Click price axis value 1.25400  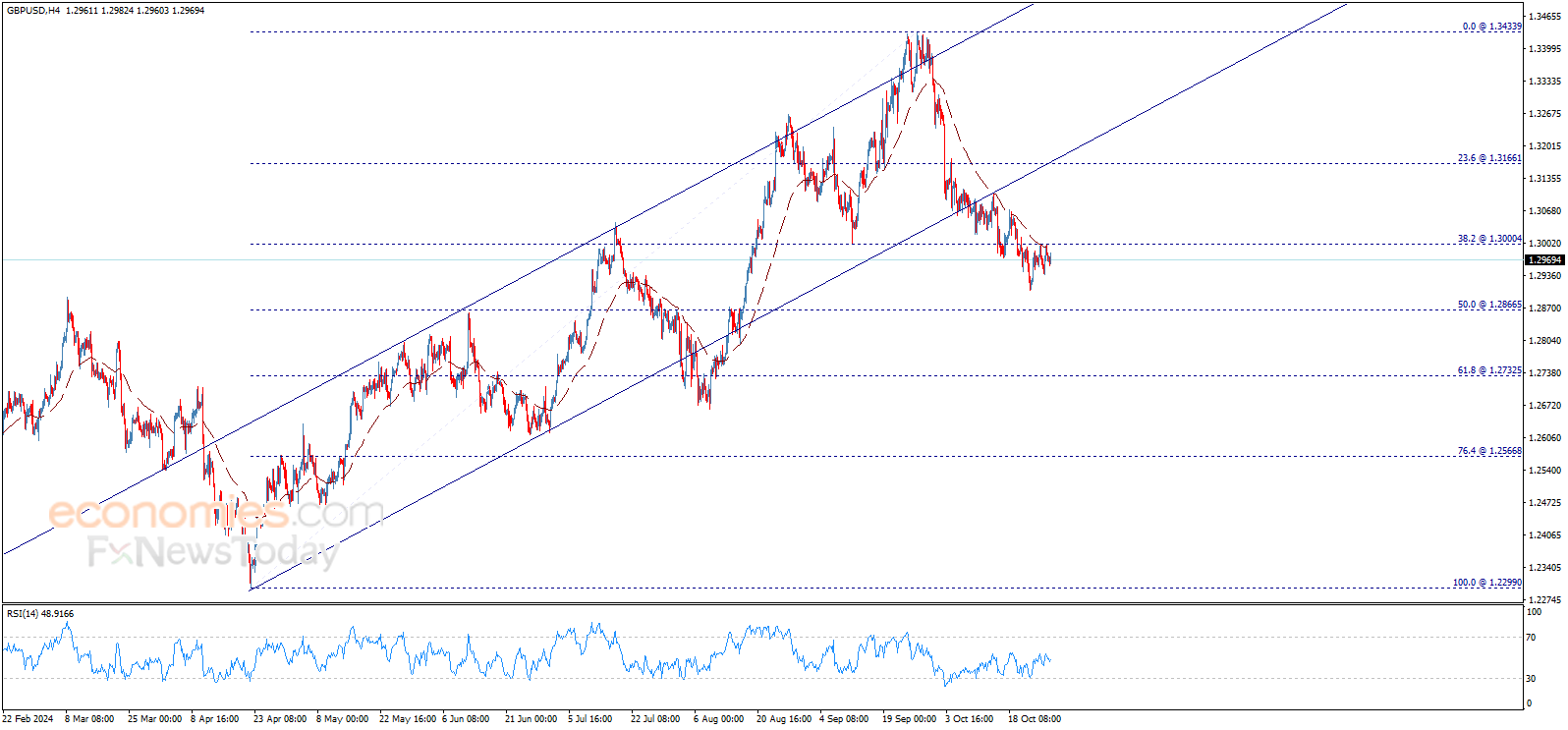[x=1545, y=471]
